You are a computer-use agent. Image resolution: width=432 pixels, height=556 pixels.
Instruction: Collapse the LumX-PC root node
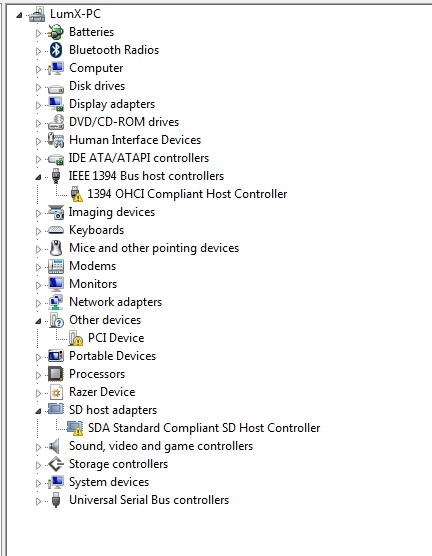click(x=19, y=15)
